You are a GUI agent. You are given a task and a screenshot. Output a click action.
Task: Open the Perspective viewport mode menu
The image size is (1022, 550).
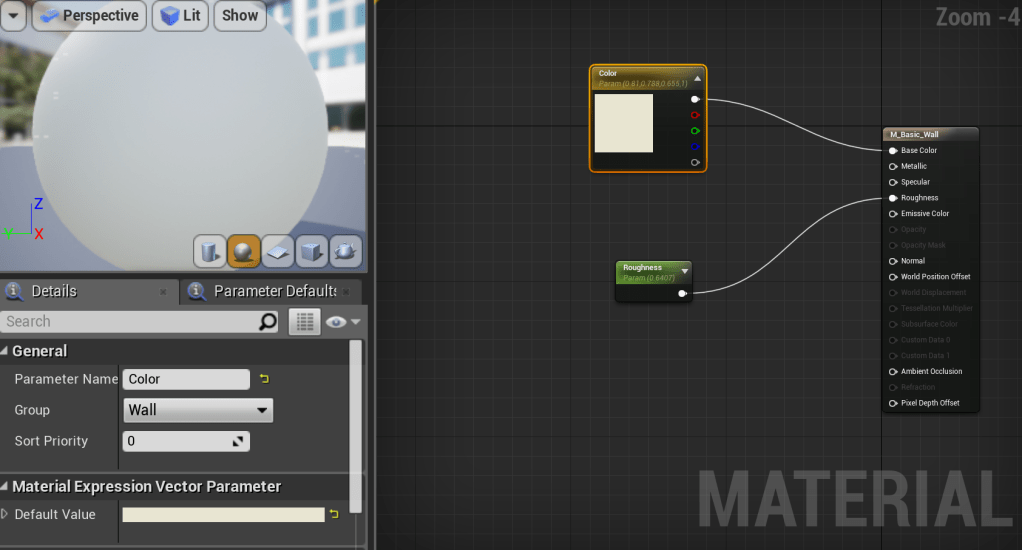[x=90, y=15]
